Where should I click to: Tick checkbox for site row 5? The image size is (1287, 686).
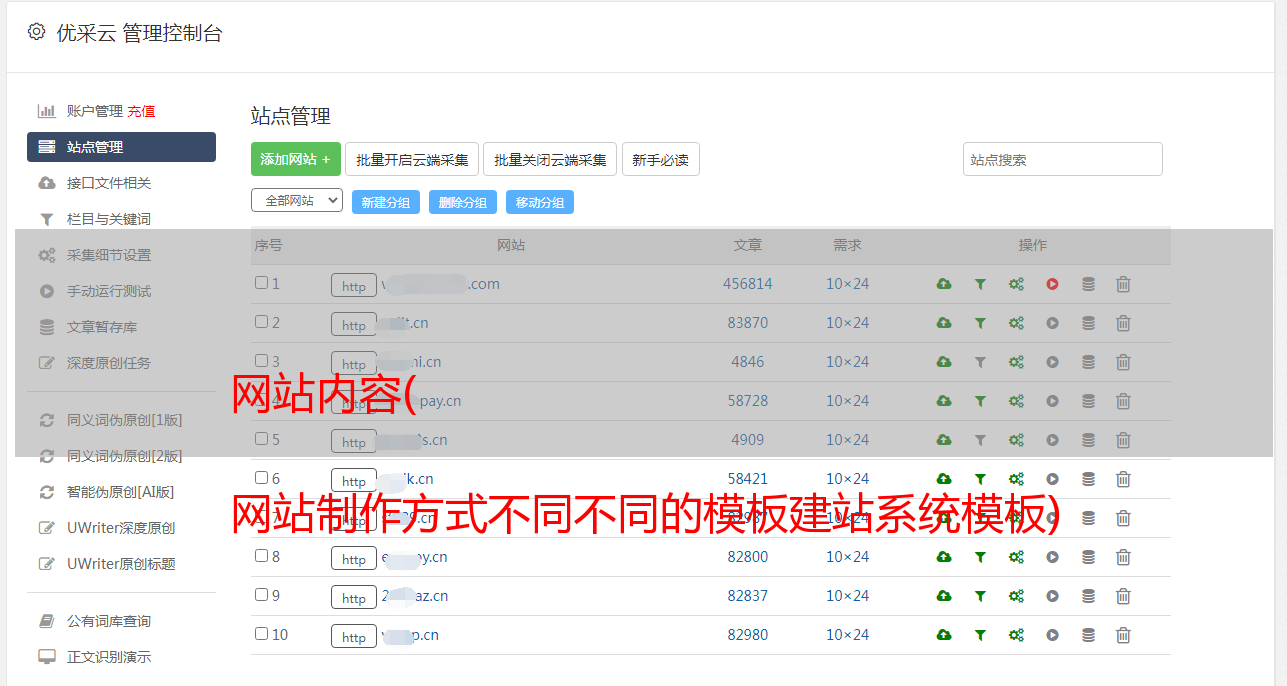(x=261, y=439)
